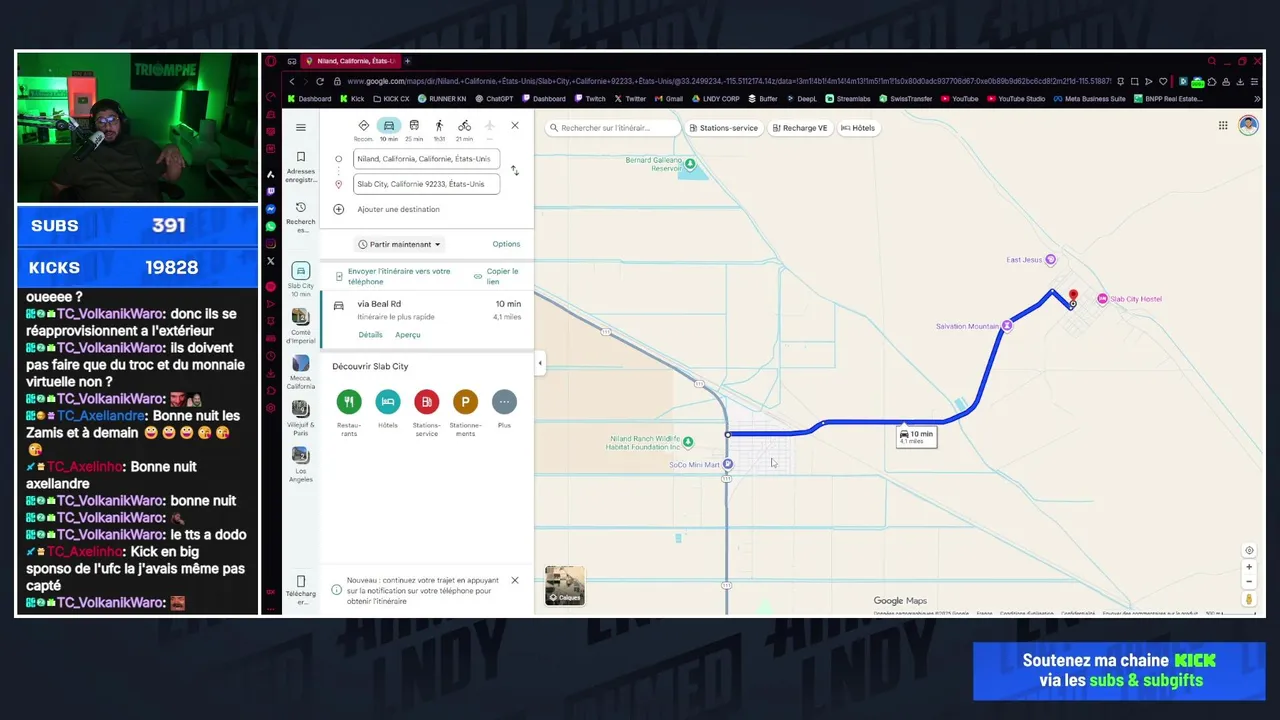
Task: Select the public transit mode icon
Action: point(414,125)
